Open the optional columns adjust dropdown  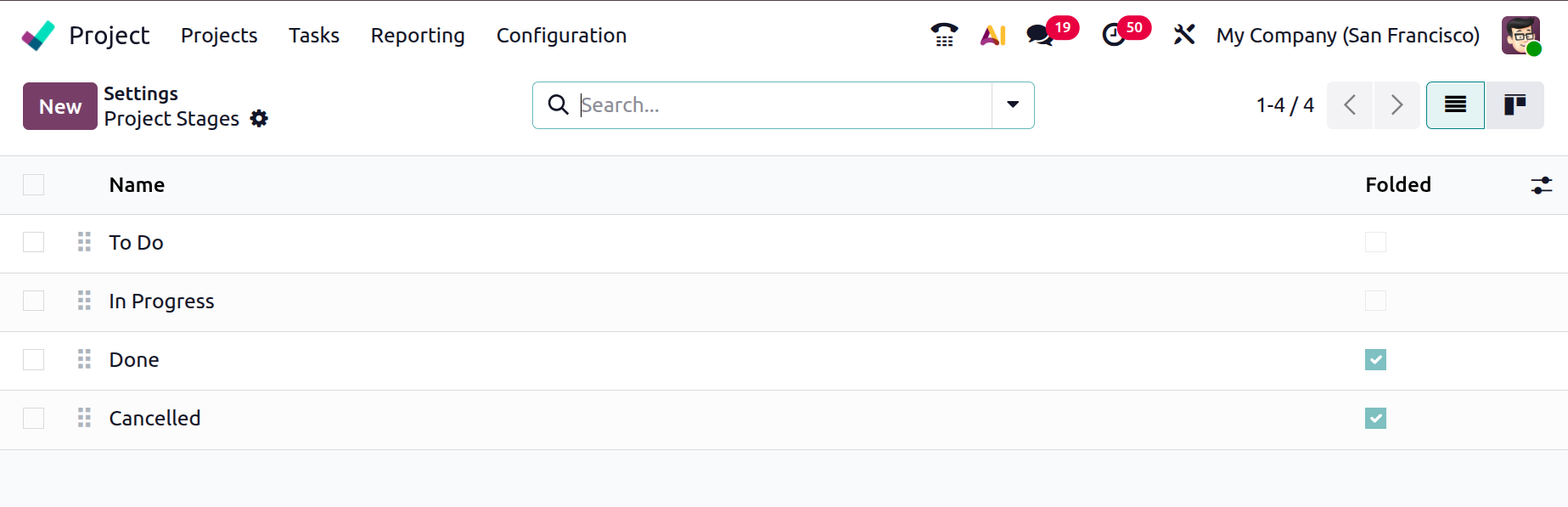click(1541, 185)
